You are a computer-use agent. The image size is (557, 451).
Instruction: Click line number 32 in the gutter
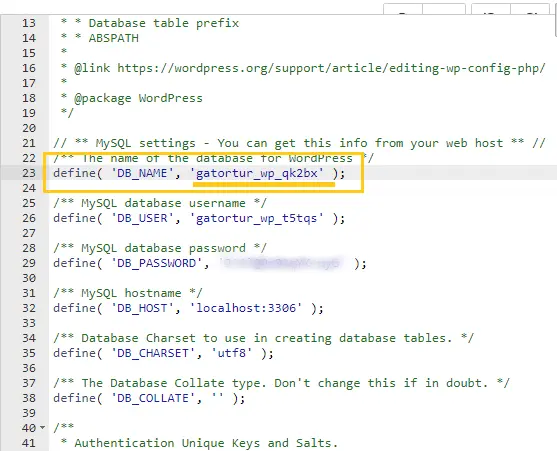click(x=29, y=308)
